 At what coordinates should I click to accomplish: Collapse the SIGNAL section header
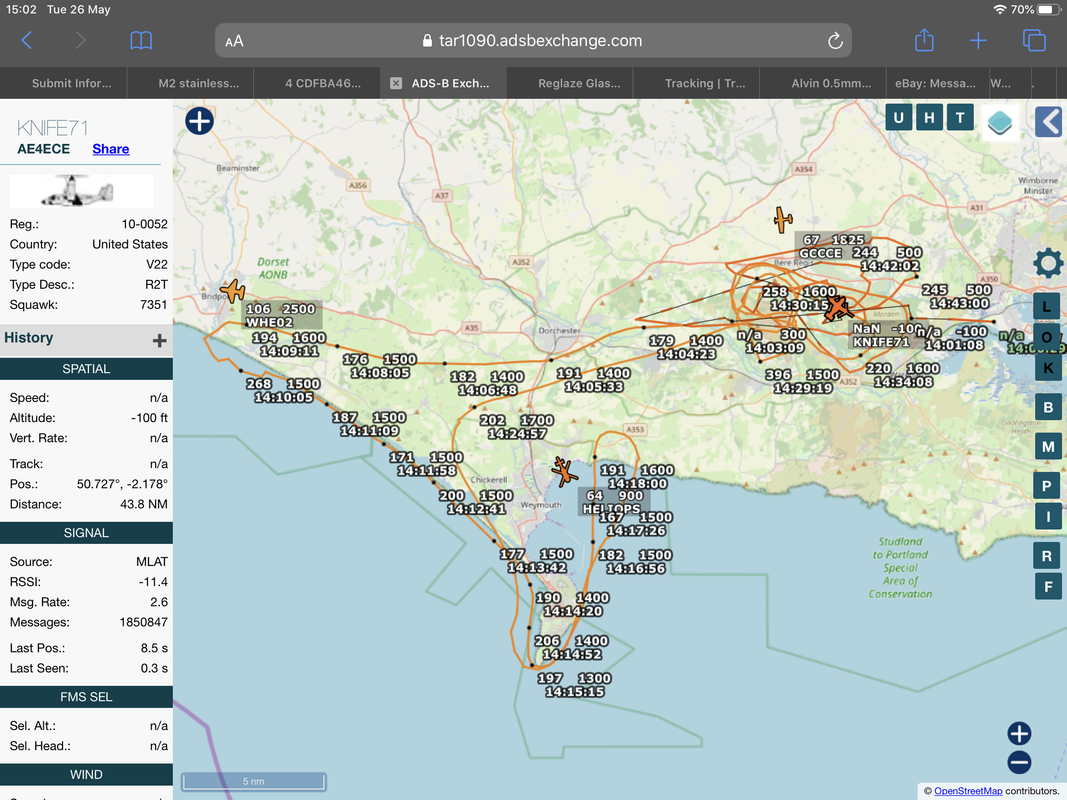[x=86, y=533]
